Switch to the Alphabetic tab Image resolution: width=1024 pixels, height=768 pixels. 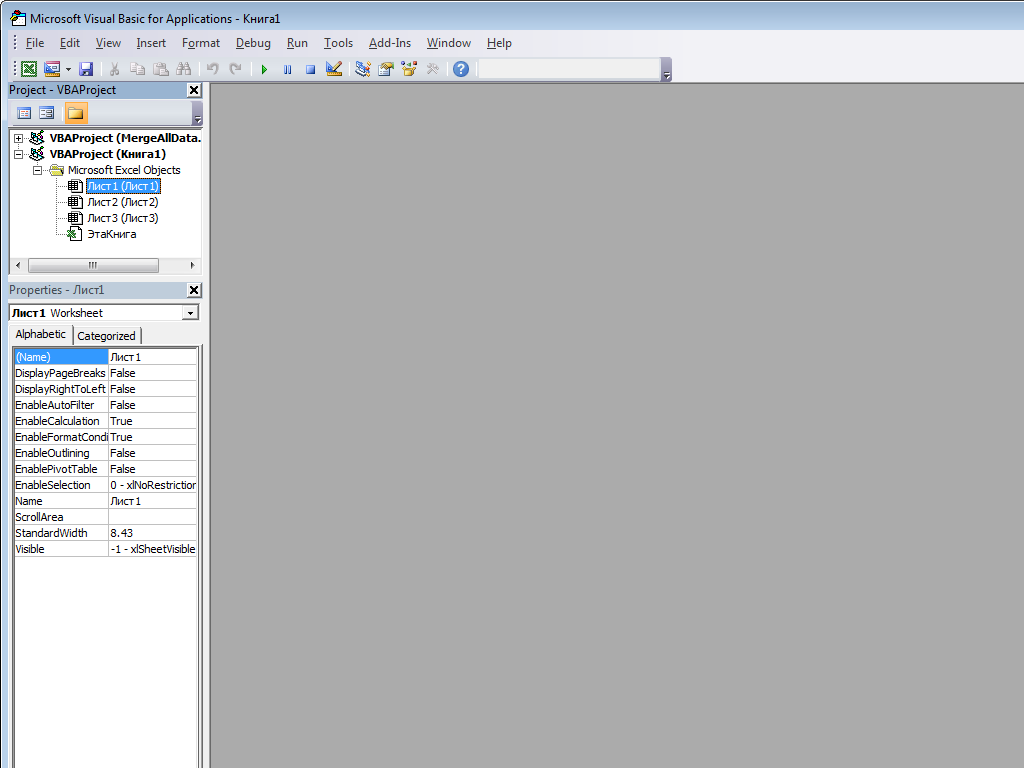click(x=40, y=334)
